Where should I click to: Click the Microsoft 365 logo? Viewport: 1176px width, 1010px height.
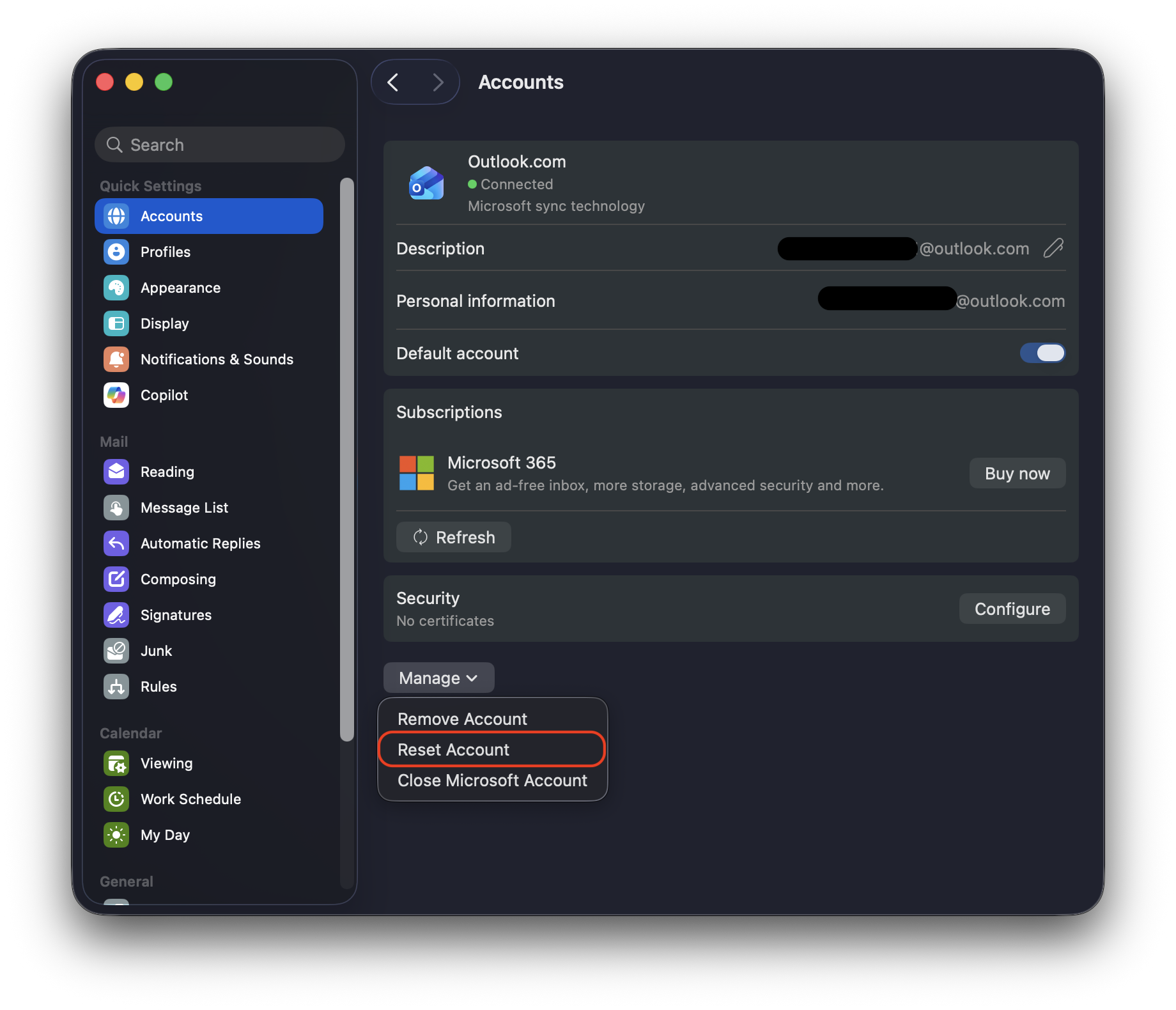417,473
